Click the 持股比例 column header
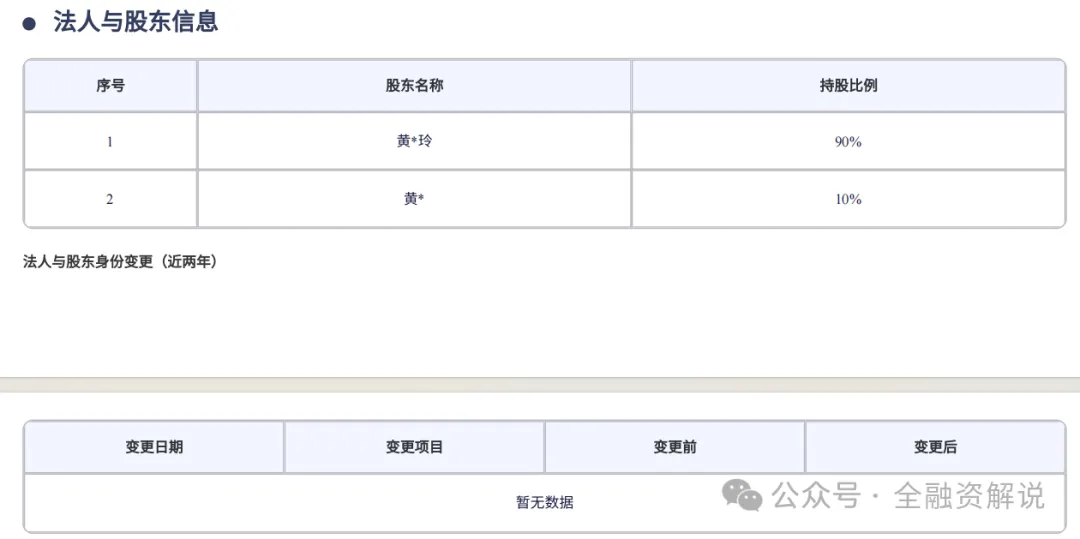Screen dimensions: 1080x539 [849, 86]
